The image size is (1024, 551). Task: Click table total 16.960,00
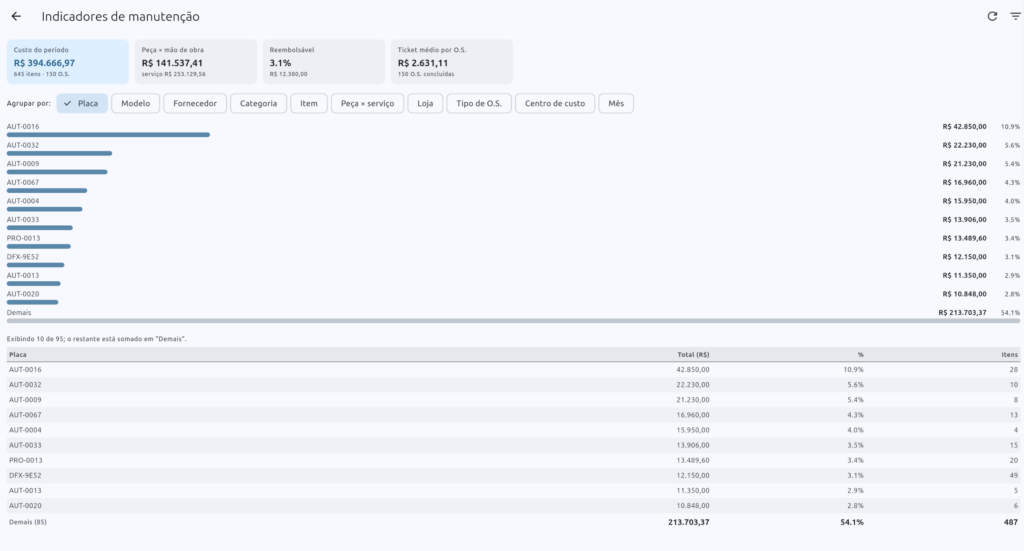[692, 415]
